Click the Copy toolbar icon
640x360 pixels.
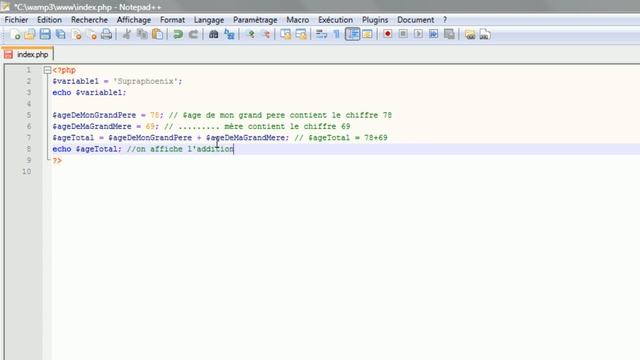tap(142, 35)
